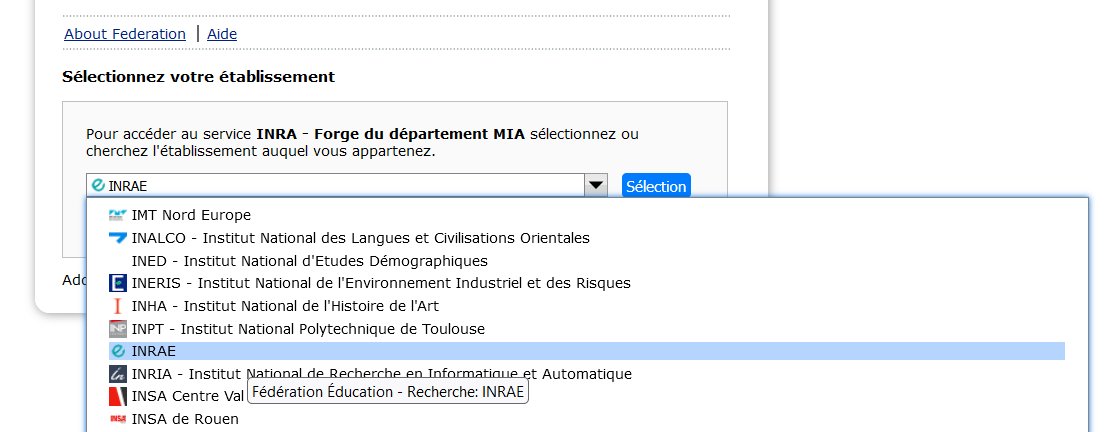Screen dimensions: 1117x432
Task: Click the INHA logo icon
Action: [118, 306]
